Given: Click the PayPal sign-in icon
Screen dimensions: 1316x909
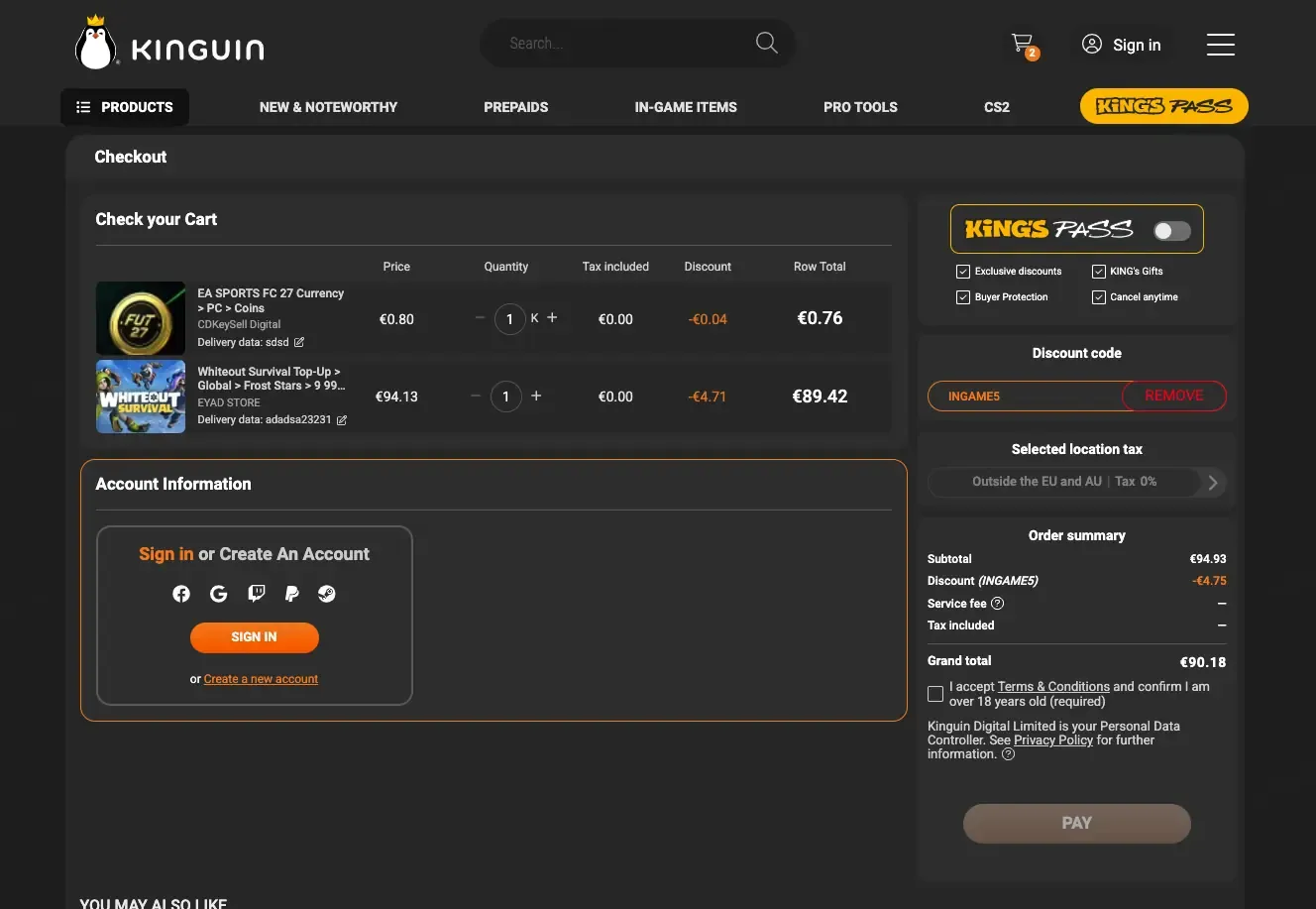Looking at the screenshot, I should pyautogui.click(x=292, y=594).
